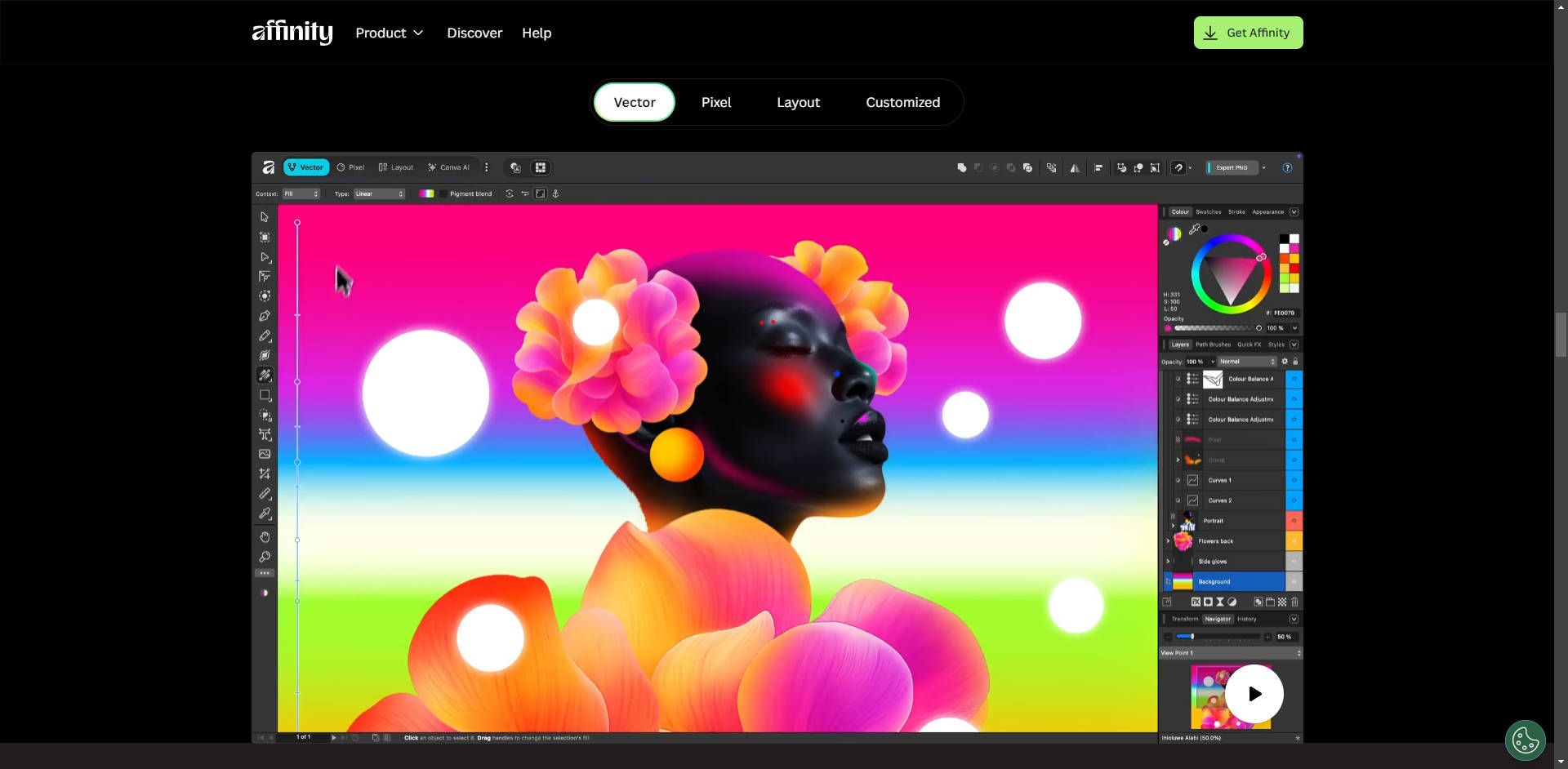This screenshot has width=1568, height=769.
Task: Toggle visibility of the Curves 1 layer
Action: coord(1293,480)
